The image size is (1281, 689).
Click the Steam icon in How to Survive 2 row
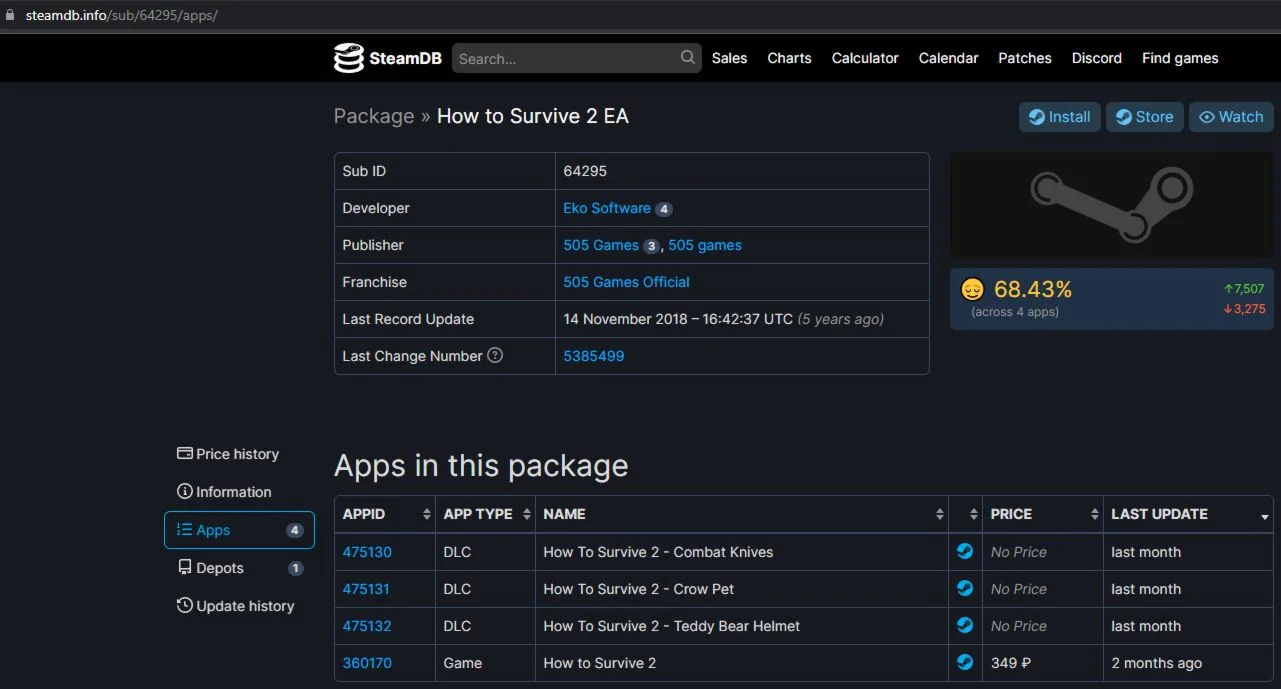pos(965,662)
